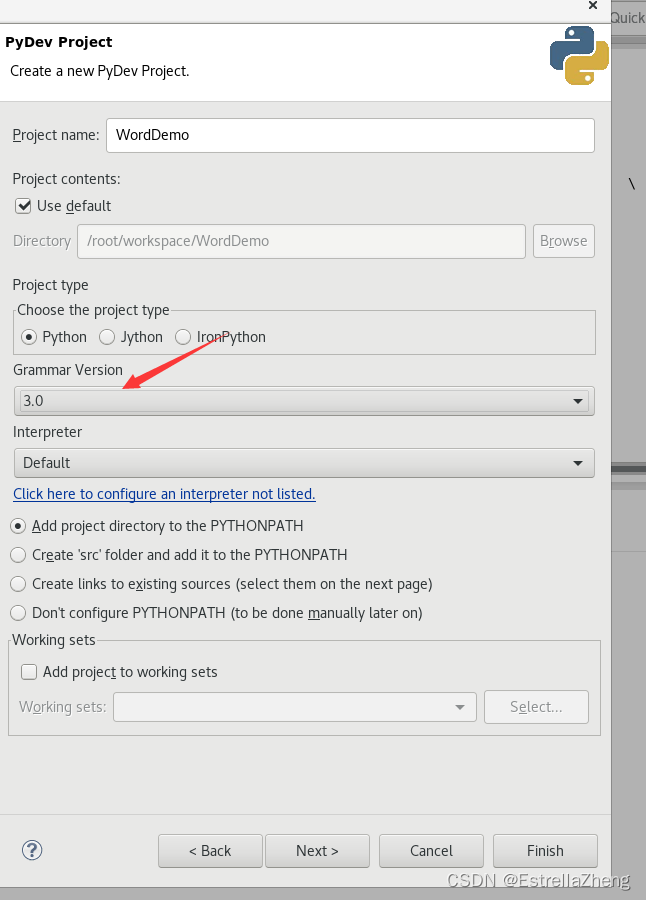Select Create links to existing sources
This screenshot has height=900, width=646.
(18, 584)
